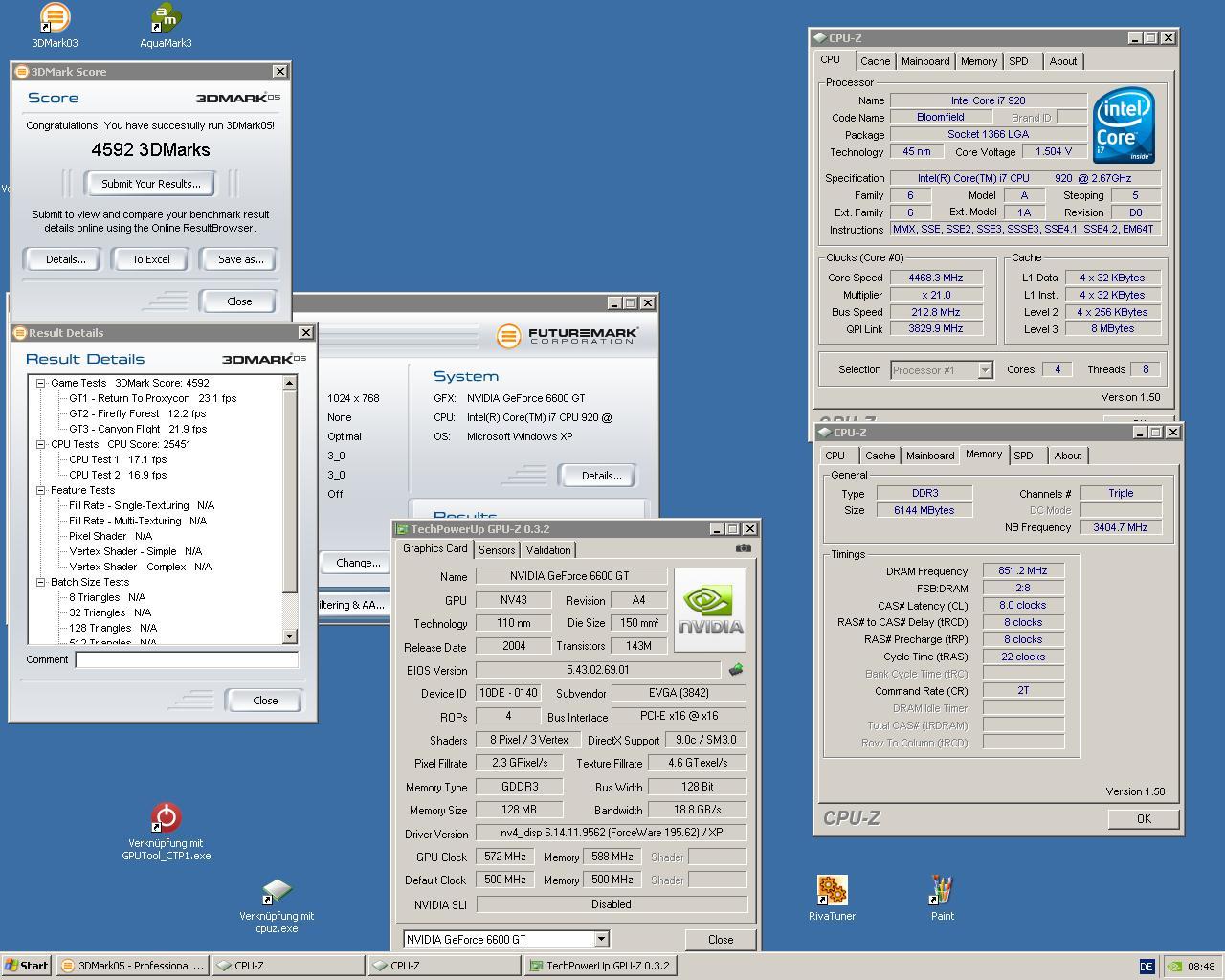The height and width of the screenshot is (980, 1225).
Task: Click the taskbar clock showing 08:48
Action: [1201, 967]
